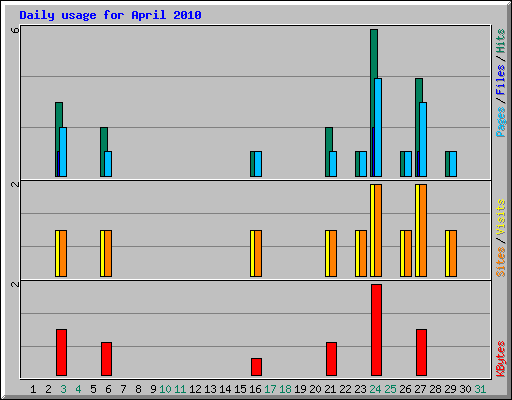Viewport: 512px width, 400px height.
Task: Click the blue "Files" legend label
Action: pos(500,80)
